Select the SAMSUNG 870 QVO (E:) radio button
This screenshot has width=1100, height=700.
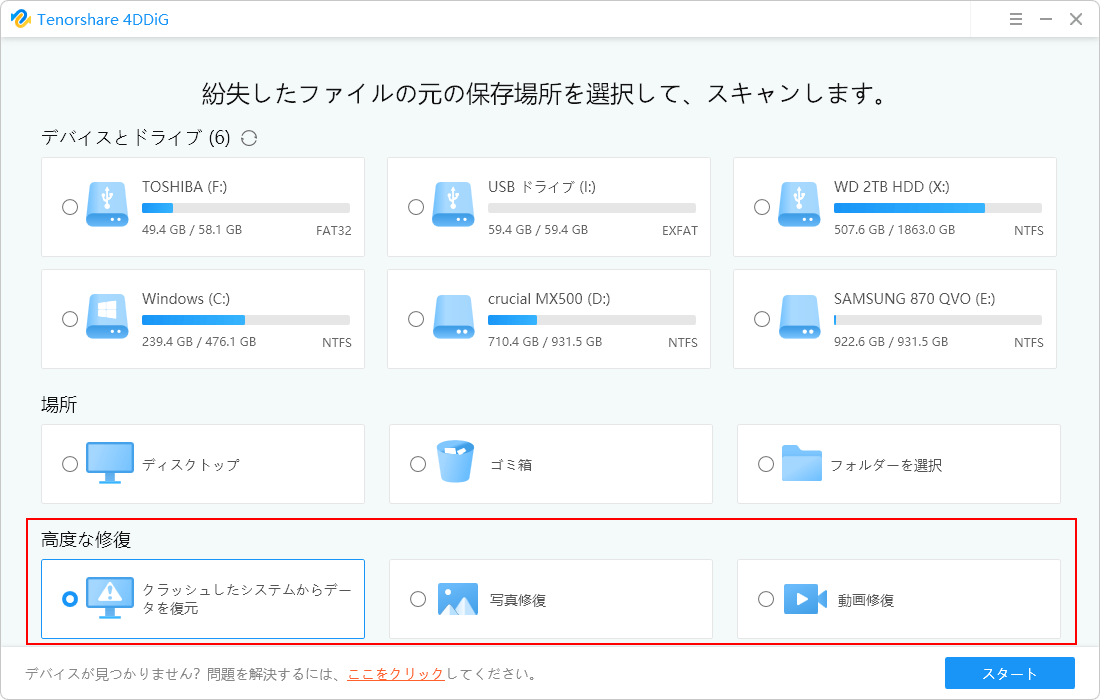(x=762, y=319)
